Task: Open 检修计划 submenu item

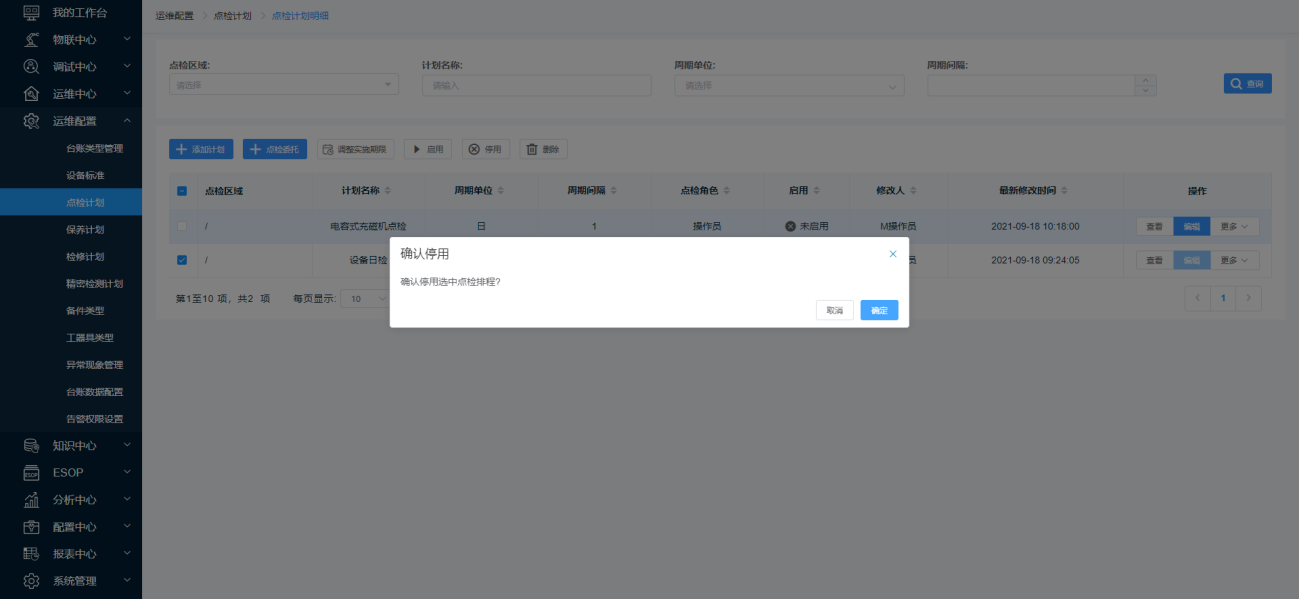Action: (85, 256)
